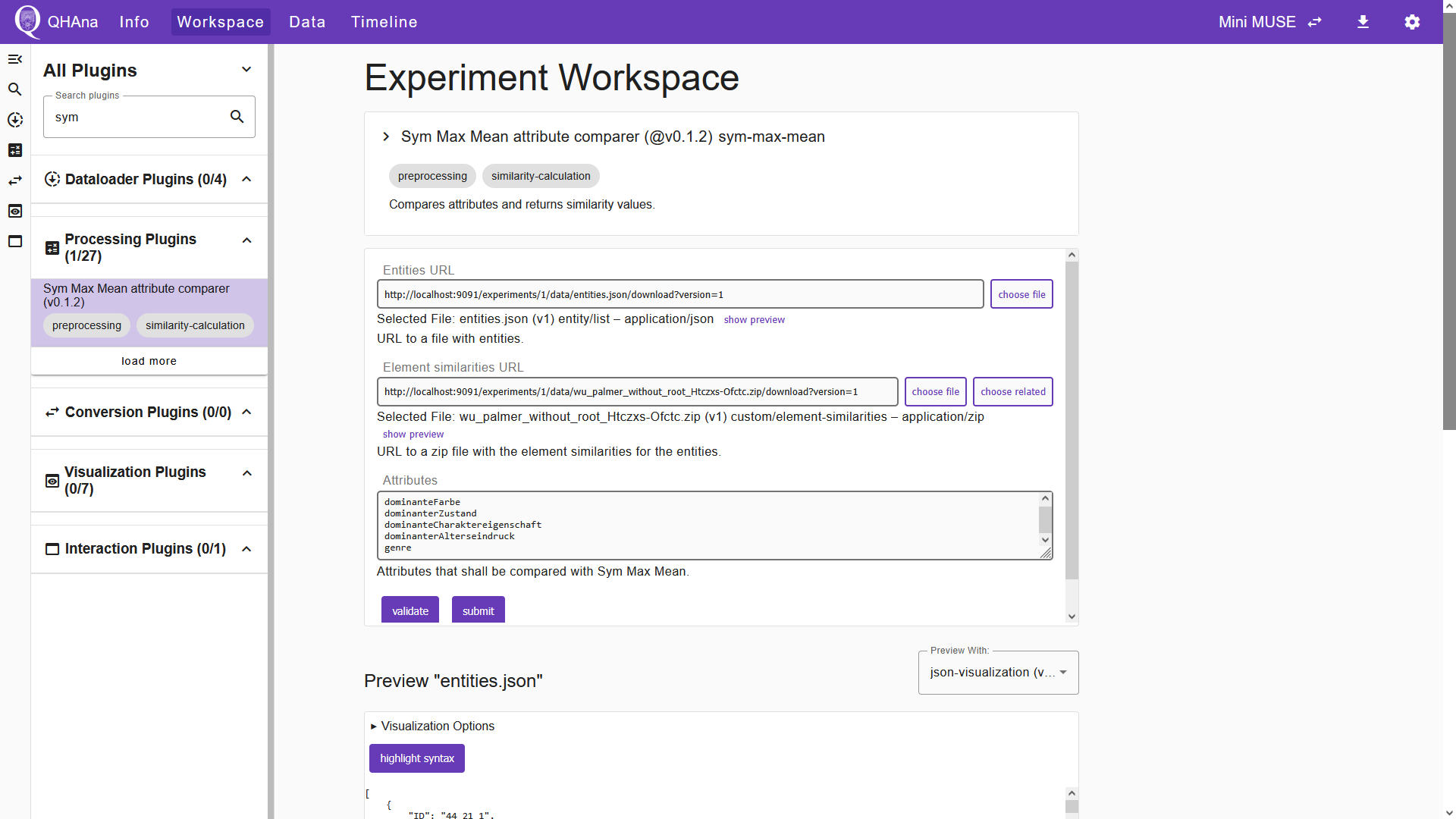Expand Visualization Options disclosure triangle
Screen dimensions: 1456x819
373,726
